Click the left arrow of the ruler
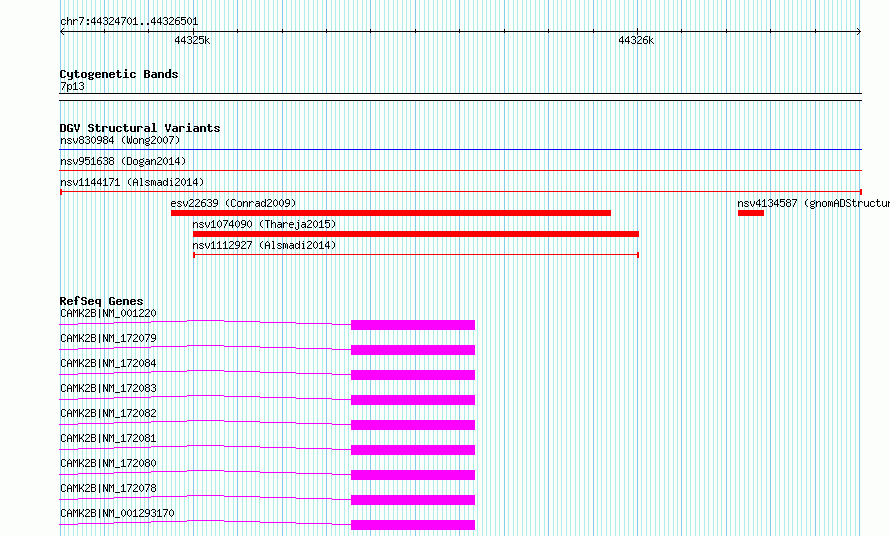Image resolution: width=890 pixels, height=536 pixels. (62, 32)
